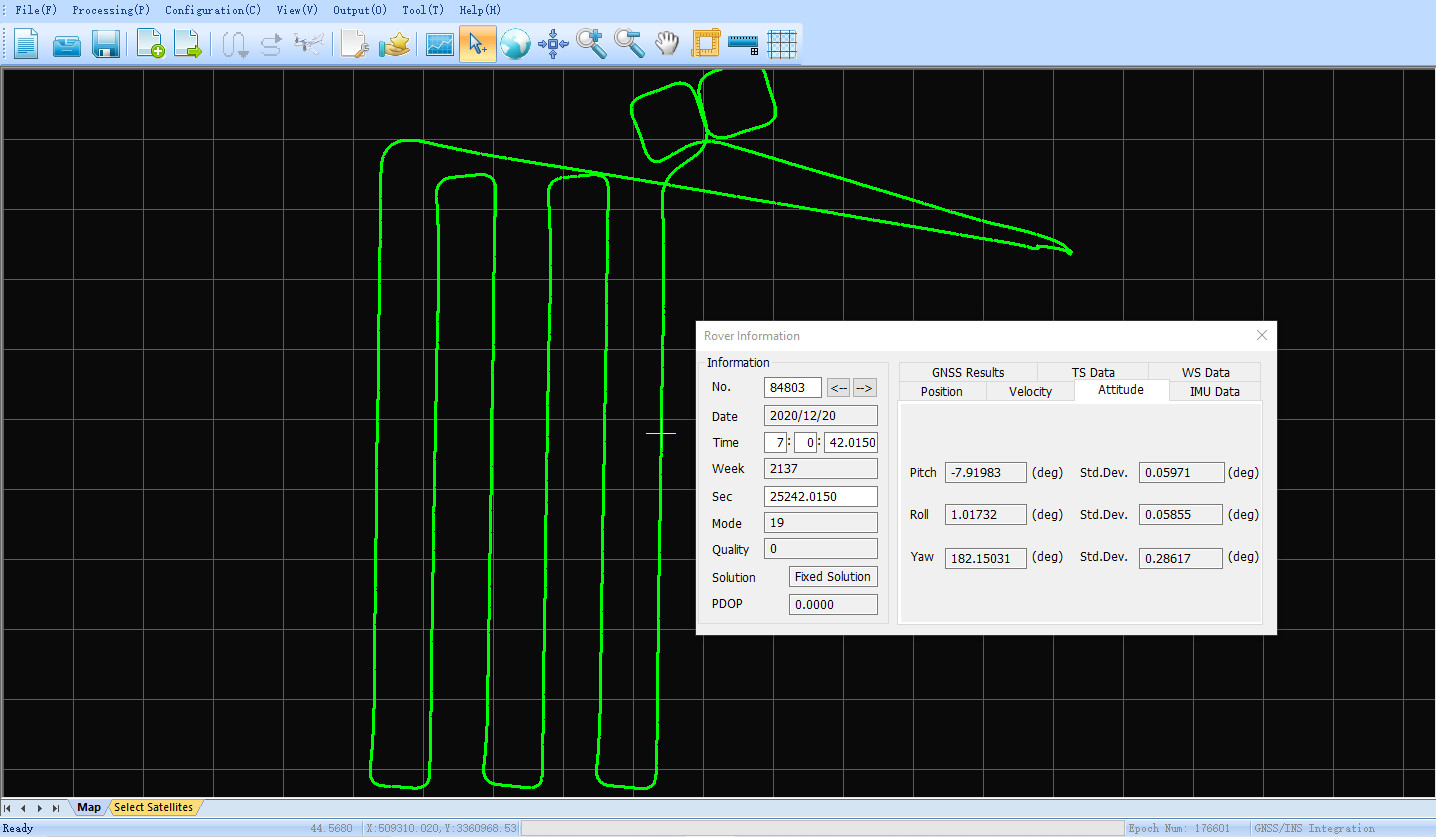Open project using the blue tray icon
The width and height of the screenshot is (1436, 837).
coord(67,44)
